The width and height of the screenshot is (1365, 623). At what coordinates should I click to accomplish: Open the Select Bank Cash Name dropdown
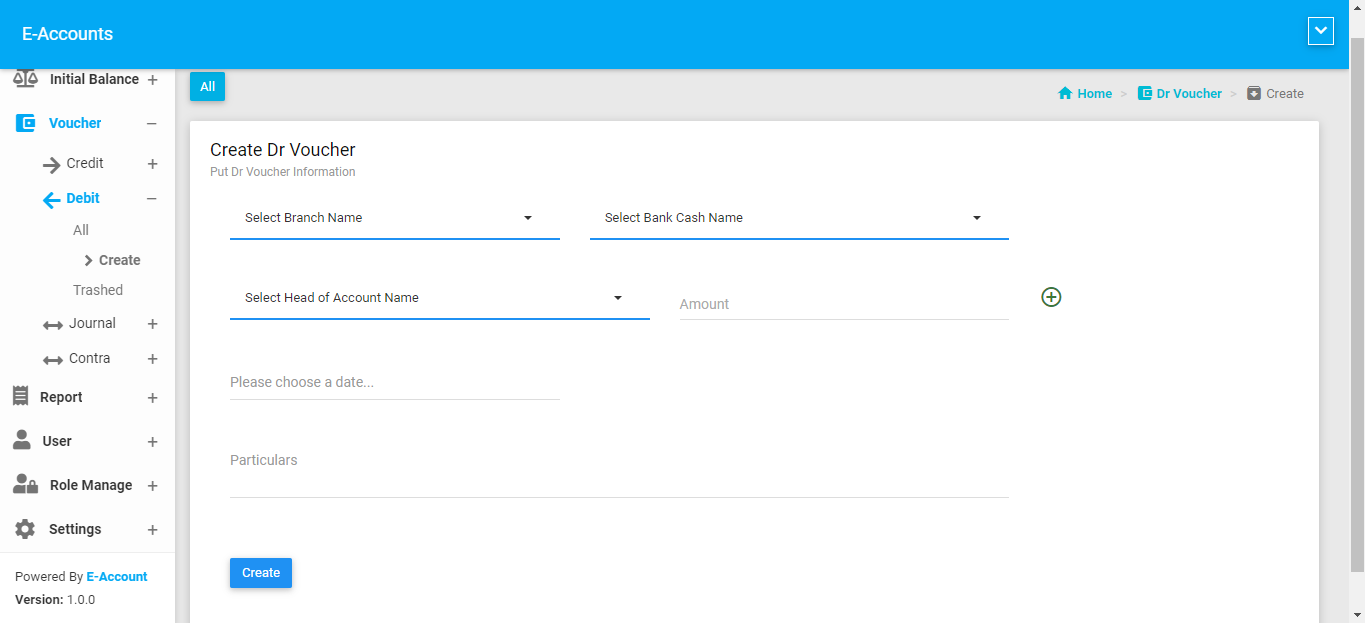point(798,218)
